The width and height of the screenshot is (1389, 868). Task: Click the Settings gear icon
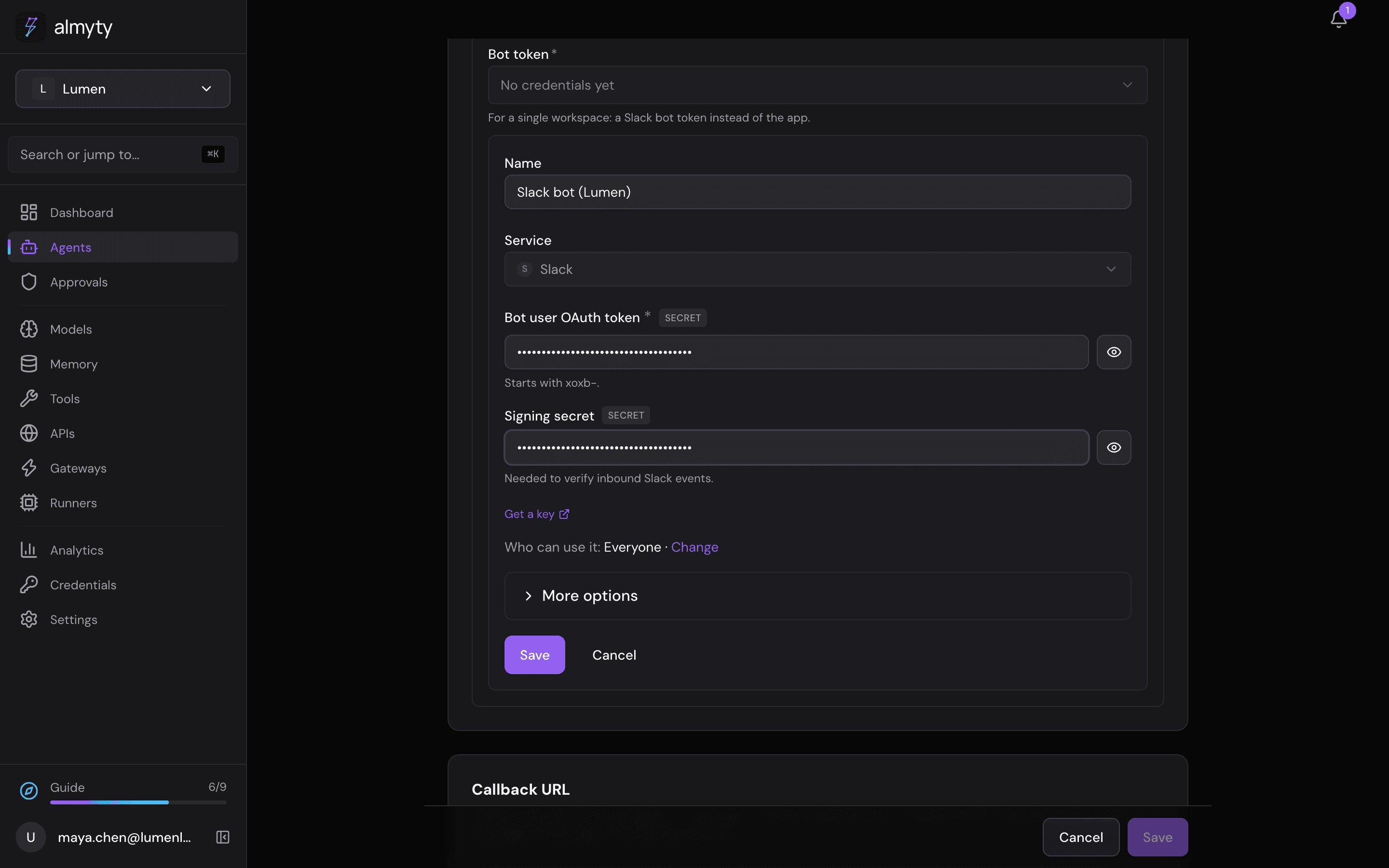click(29, 620)
